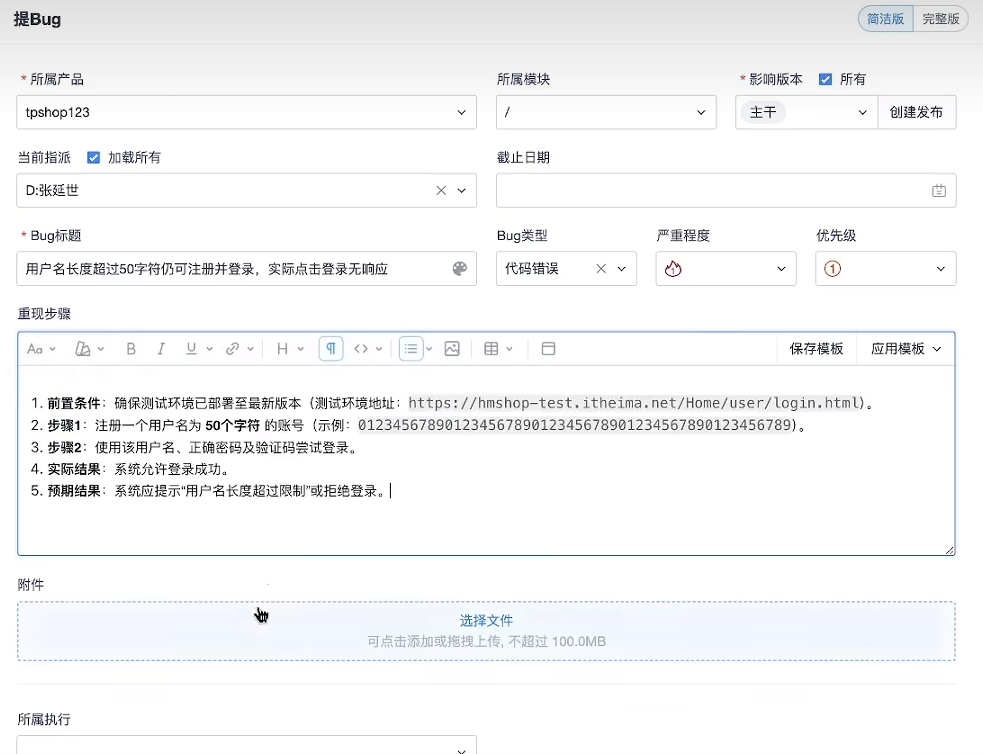Toggle bold formatting in the editor toolbar
Screen dimensions: 983x754
pos(130,348)
